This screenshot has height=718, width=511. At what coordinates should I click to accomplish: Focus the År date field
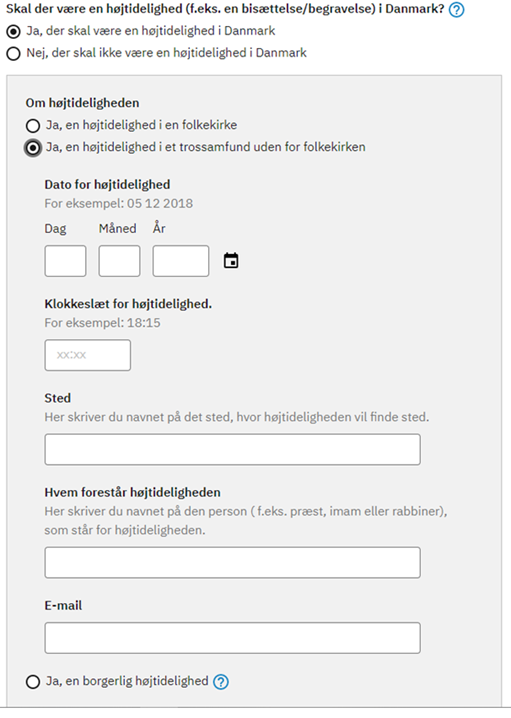[x=181, y=261]
